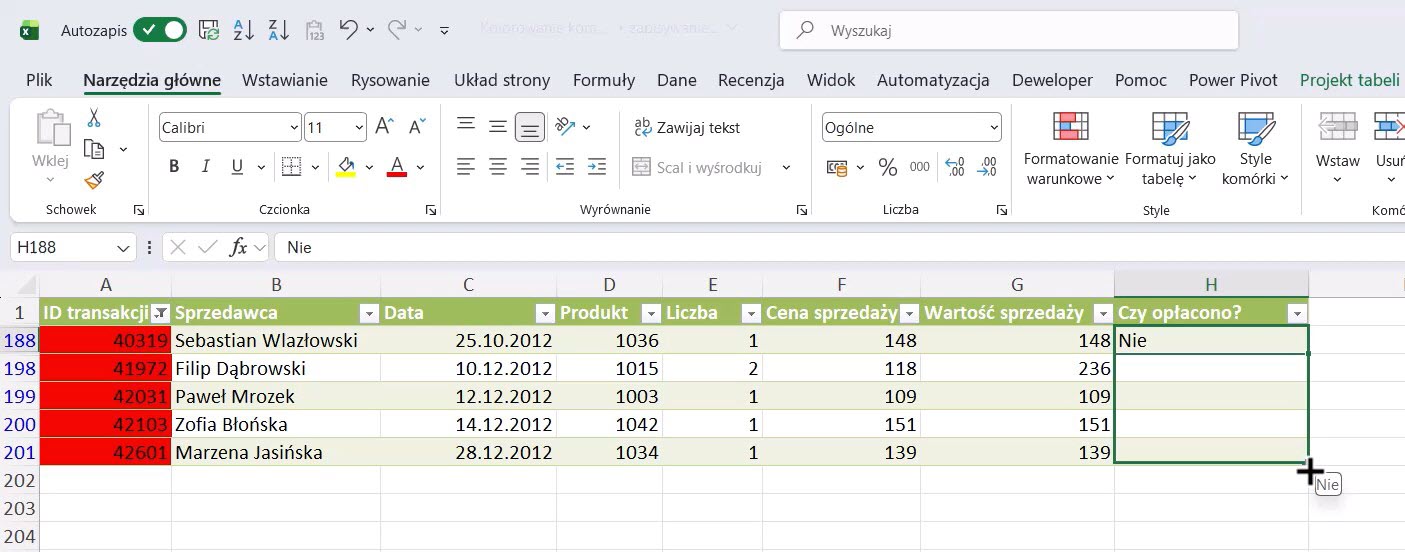Decrease font size with smaller A
Image resolution: width=1405 pixels, height=552 pixels.
(419, 127)
